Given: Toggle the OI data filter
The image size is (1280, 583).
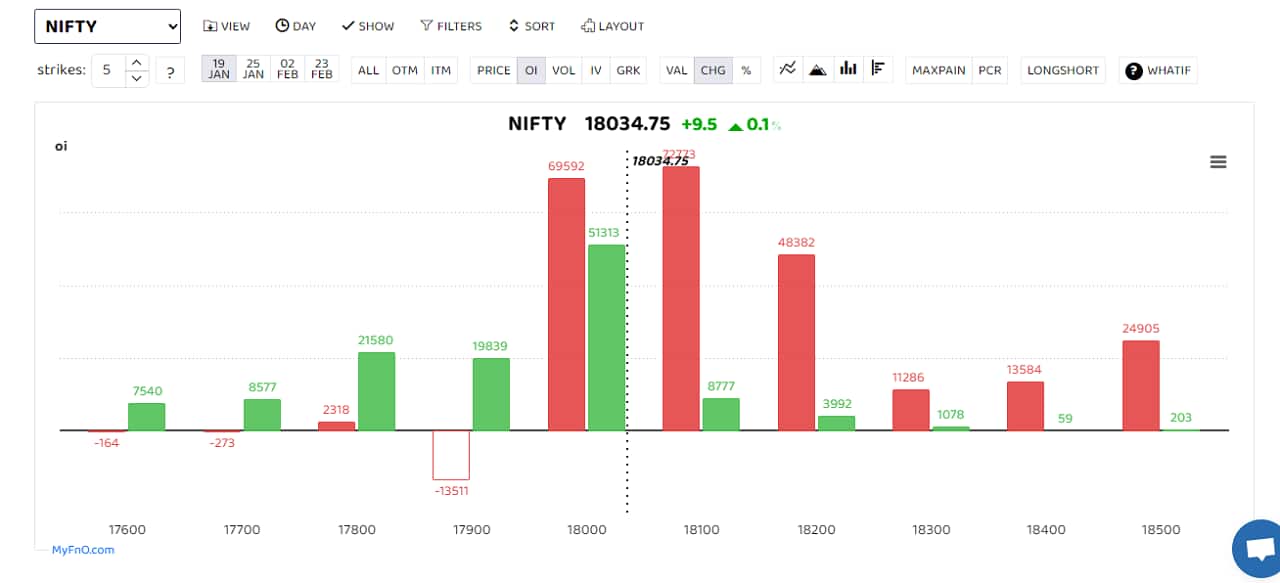Looking at the screenshot, I should point(530,70).
